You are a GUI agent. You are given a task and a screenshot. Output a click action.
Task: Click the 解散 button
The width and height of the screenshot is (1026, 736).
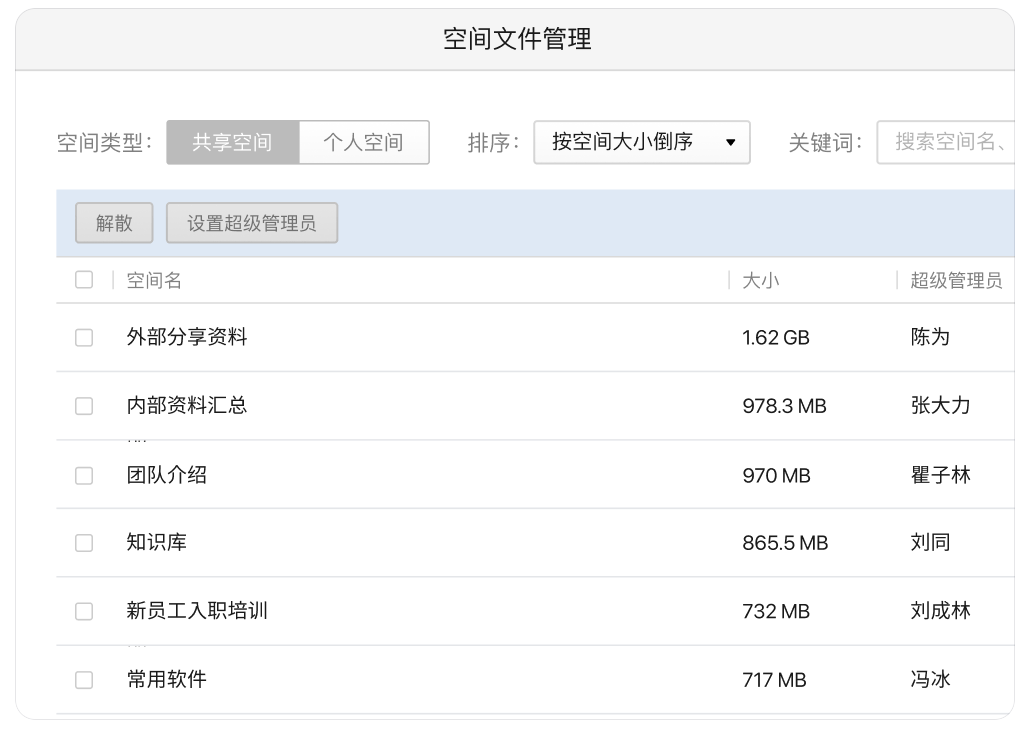pos(115,223)
